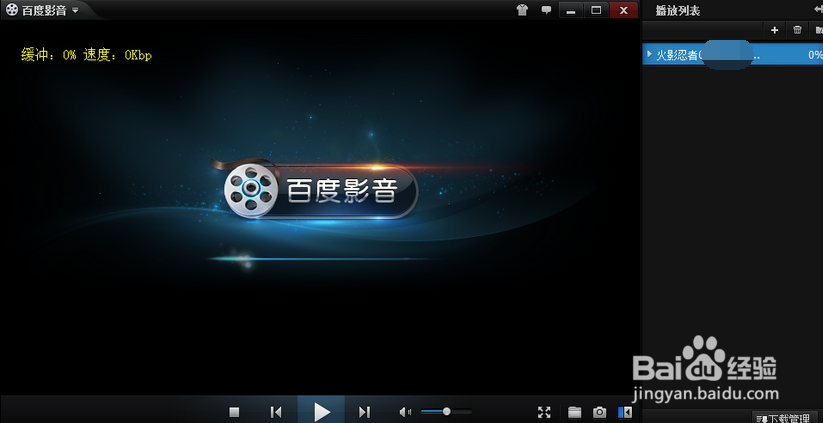Click the 百度影音 title logo icon

[12, 10]
